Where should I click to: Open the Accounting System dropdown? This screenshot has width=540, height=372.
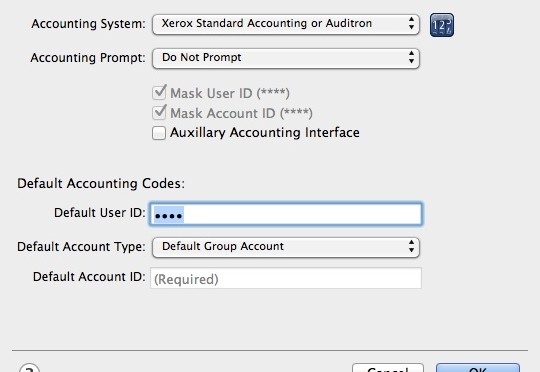click(286, 24)
